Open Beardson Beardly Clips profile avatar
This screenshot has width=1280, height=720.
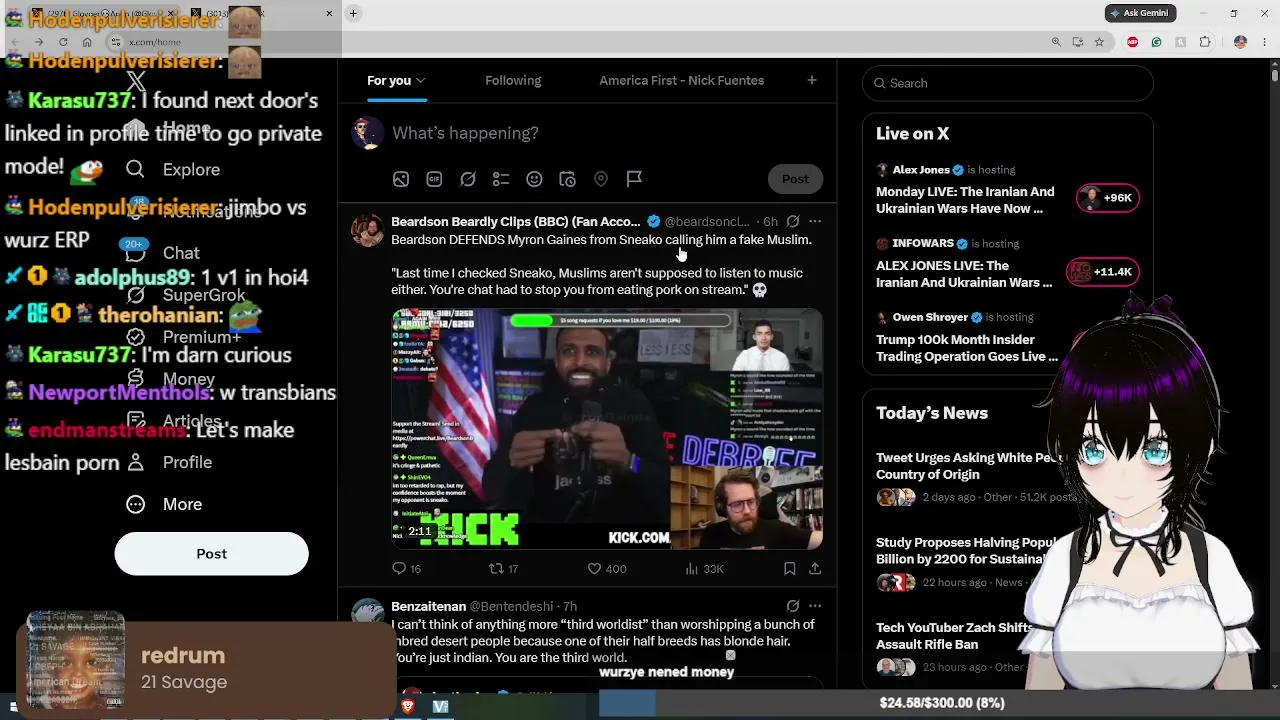[368, 230]
